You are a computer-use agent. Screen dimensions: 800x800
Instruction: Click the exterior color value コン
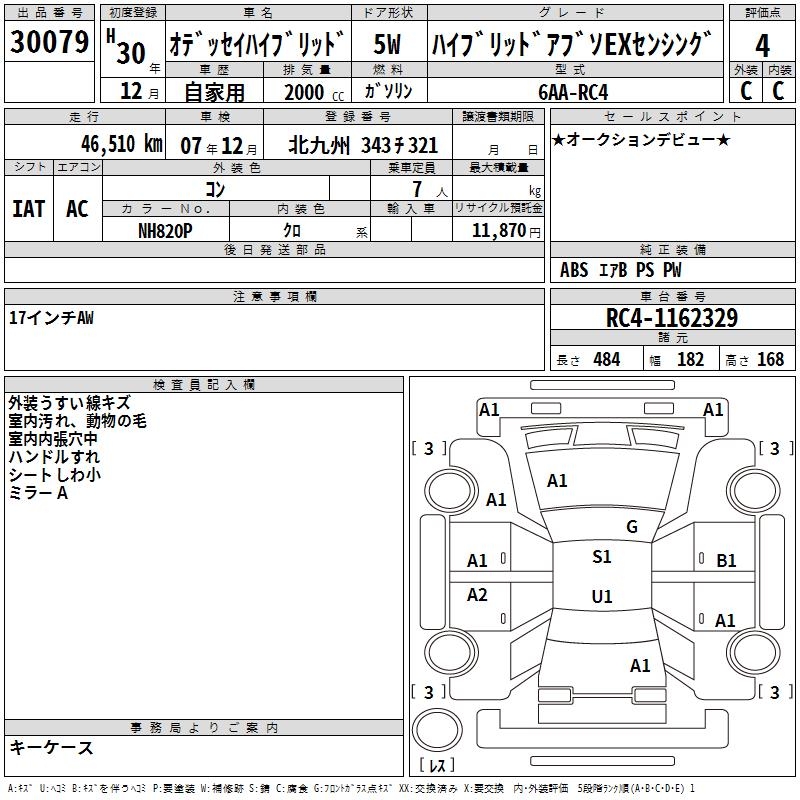(215, 189)
